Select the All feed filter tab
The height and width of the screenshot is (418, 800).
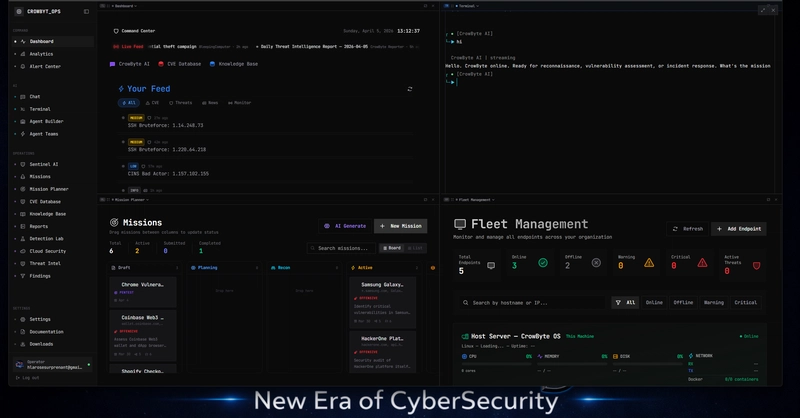point(129,103)
